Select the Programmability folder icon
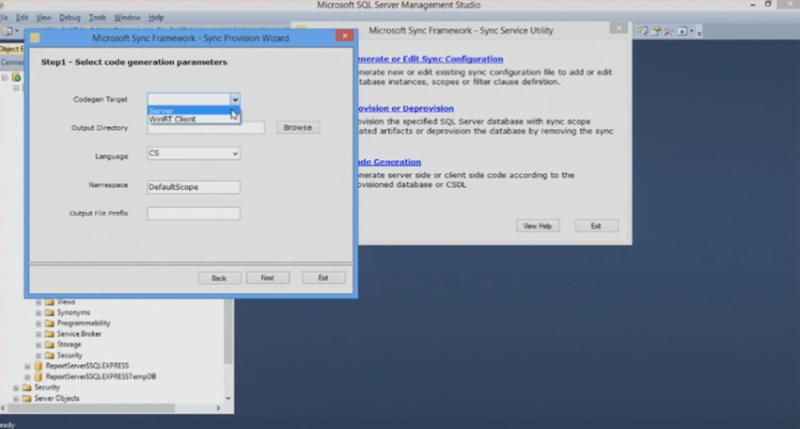Image resolution: width=800 pixels, height=429 pixels. click(x=49, y=323)
